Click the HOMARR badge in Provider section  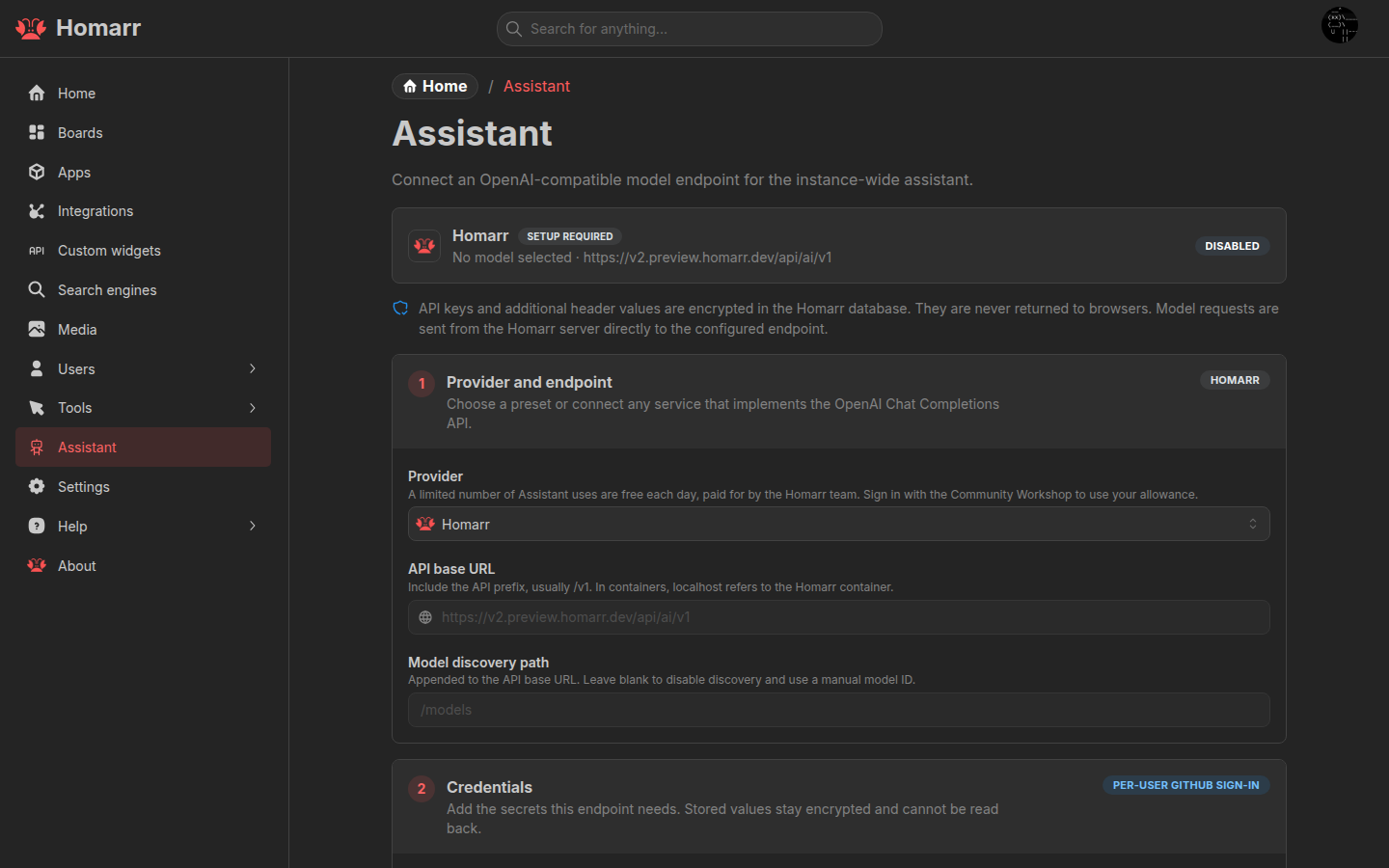pos(1235,380)
